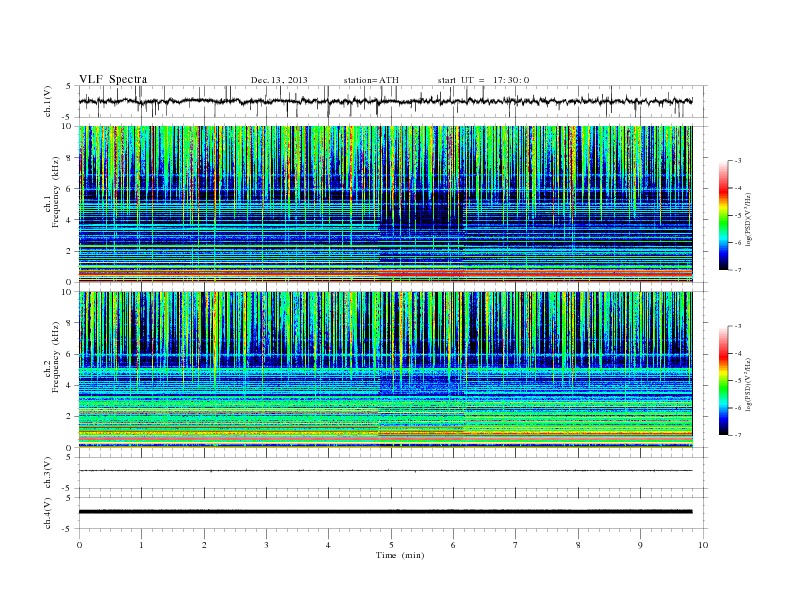Click the "-5" label on ch.2 color bar

pyautogui.click(x=737, y=381)
